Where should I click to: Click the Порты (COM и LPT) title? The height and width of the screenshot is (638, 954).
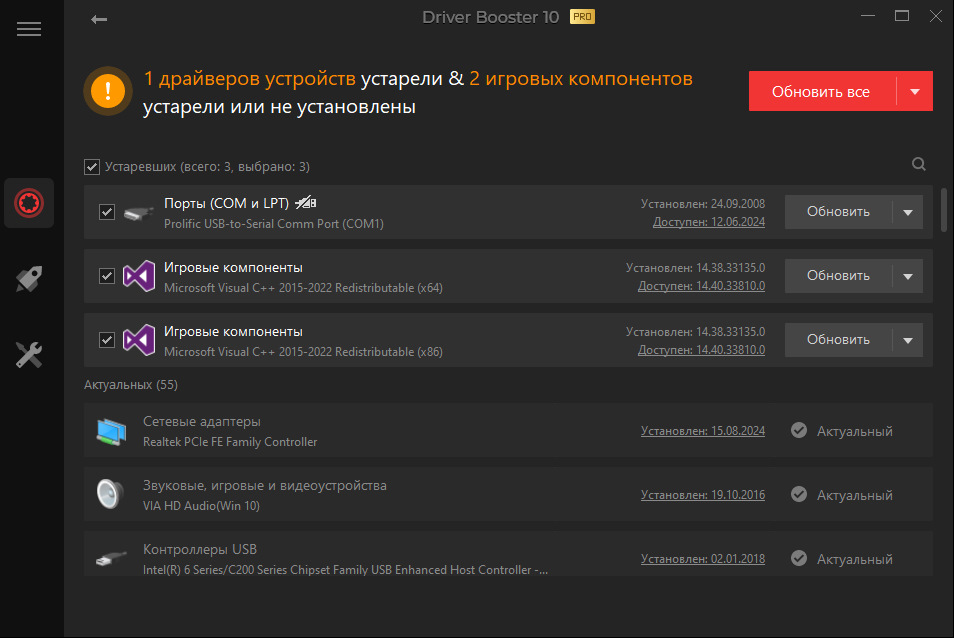pos(226,203)
